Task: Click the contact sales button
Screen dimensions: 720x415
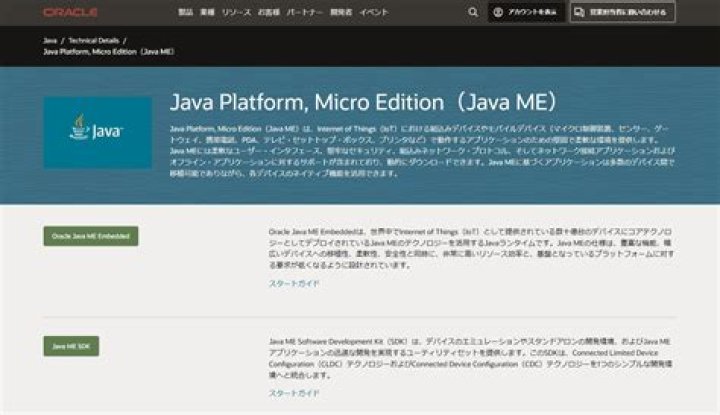Action: [x=622, y=12]
